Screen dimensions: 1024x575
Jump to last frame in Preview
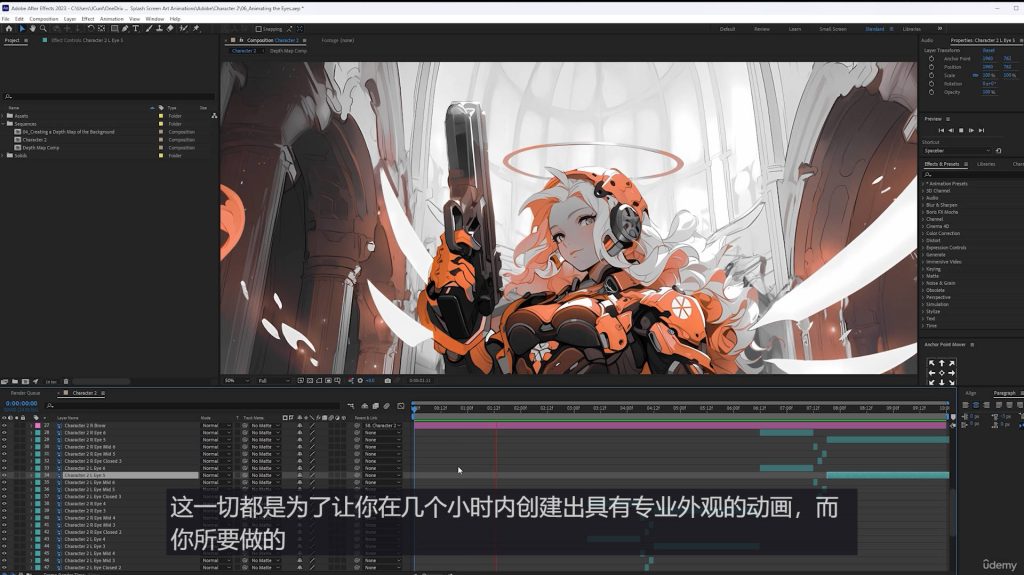(x=981, y=131)
